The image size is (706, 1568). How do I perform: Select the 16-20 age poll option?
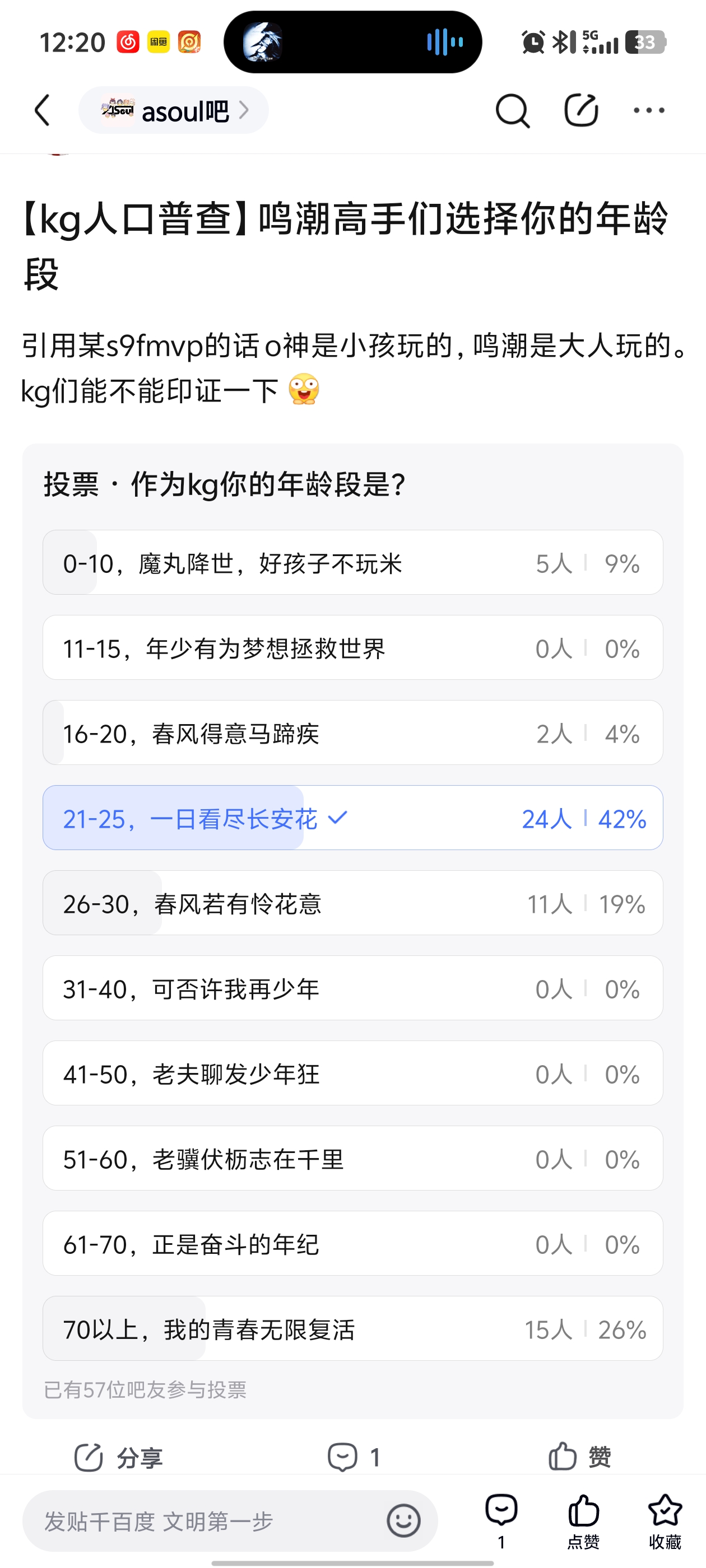point(352,733)
